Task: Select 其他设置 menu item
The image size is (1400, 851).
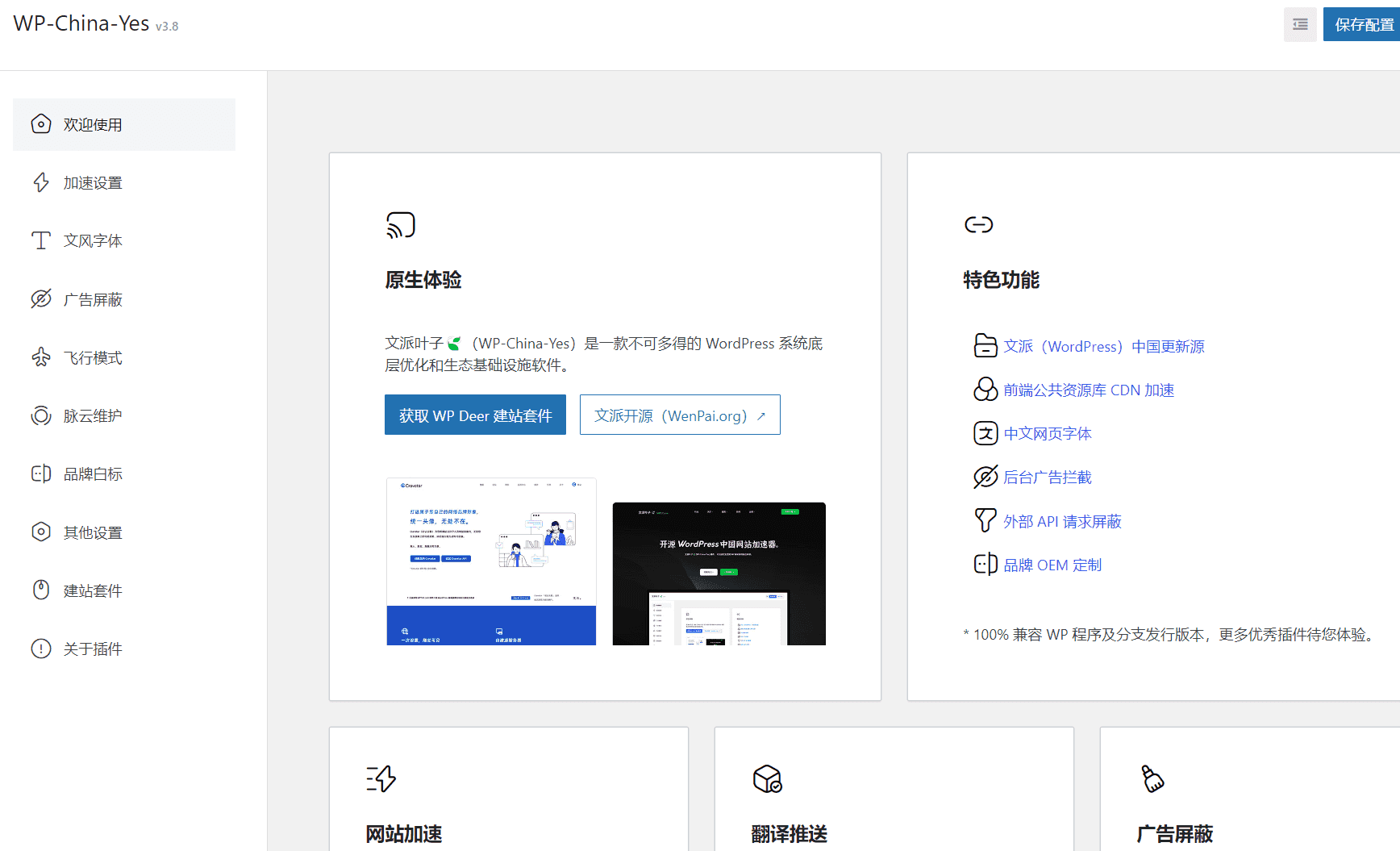Action: point(124,532)
